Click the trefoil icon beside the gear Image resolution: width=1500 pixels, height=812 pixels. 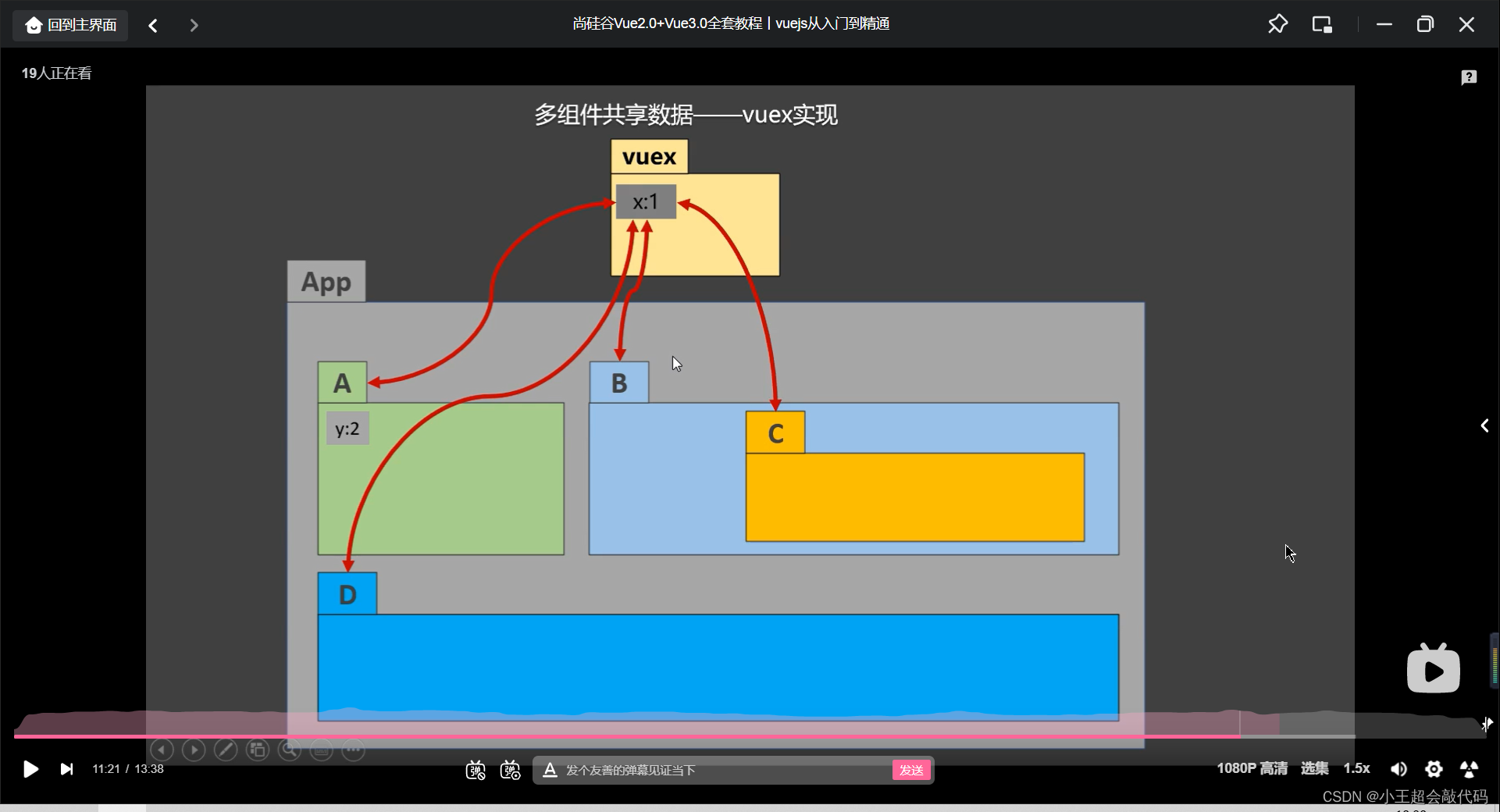point(1469,769)
